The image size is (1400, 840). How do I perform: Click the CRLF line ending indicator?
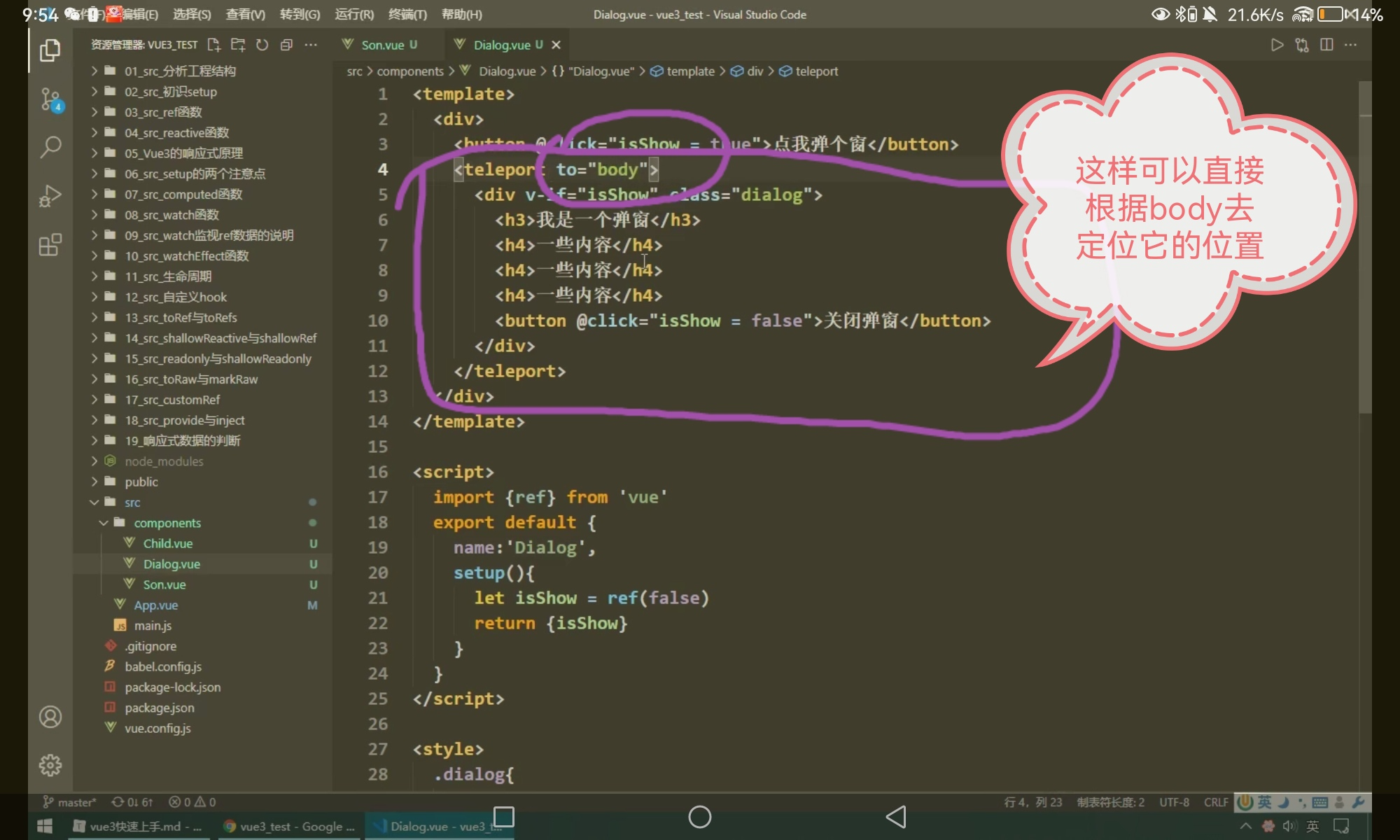coord(1216,802)
